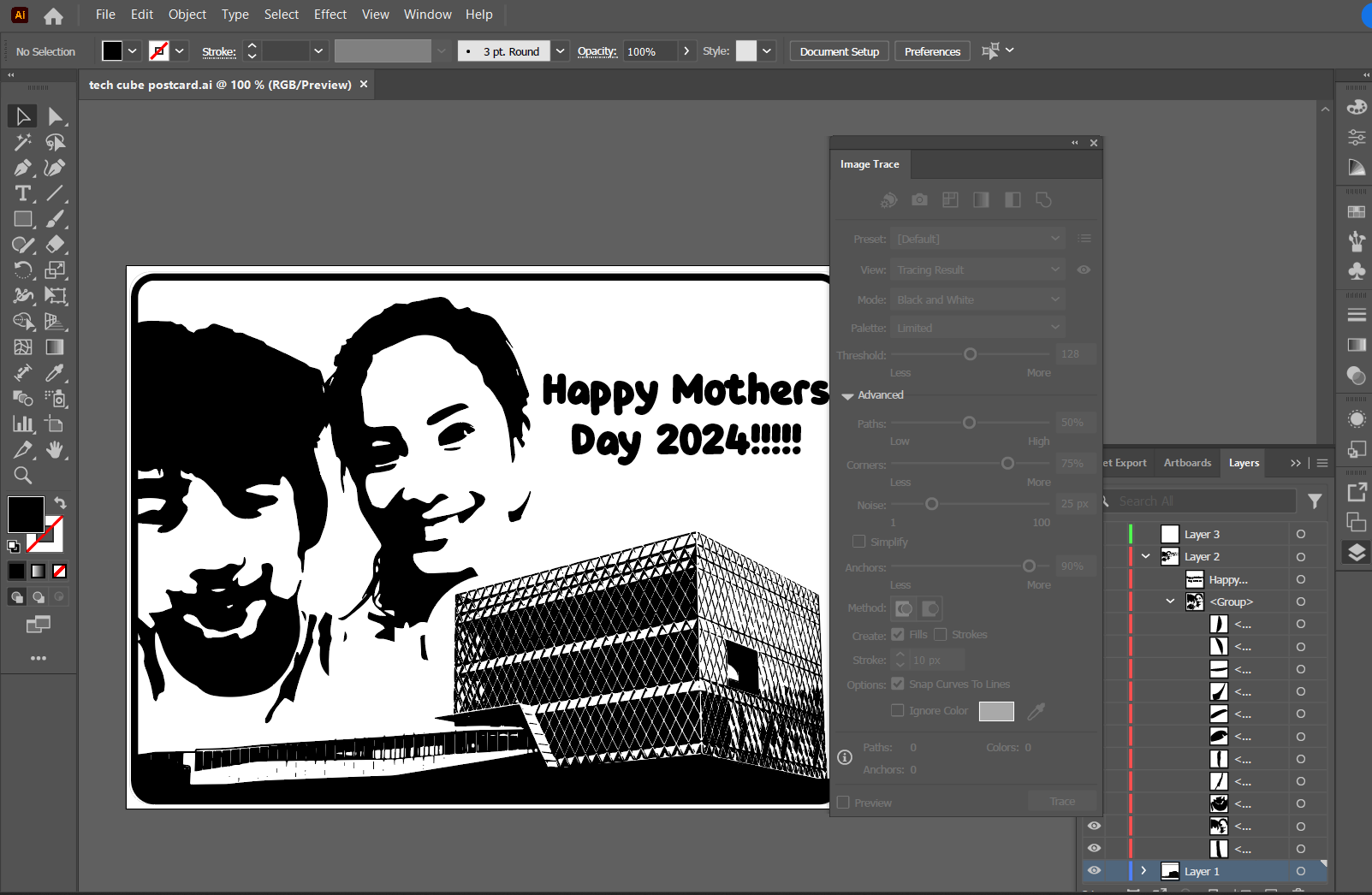Open the Mode dropdown Black and White
The image size is (1372, 895).
point(977,299)
